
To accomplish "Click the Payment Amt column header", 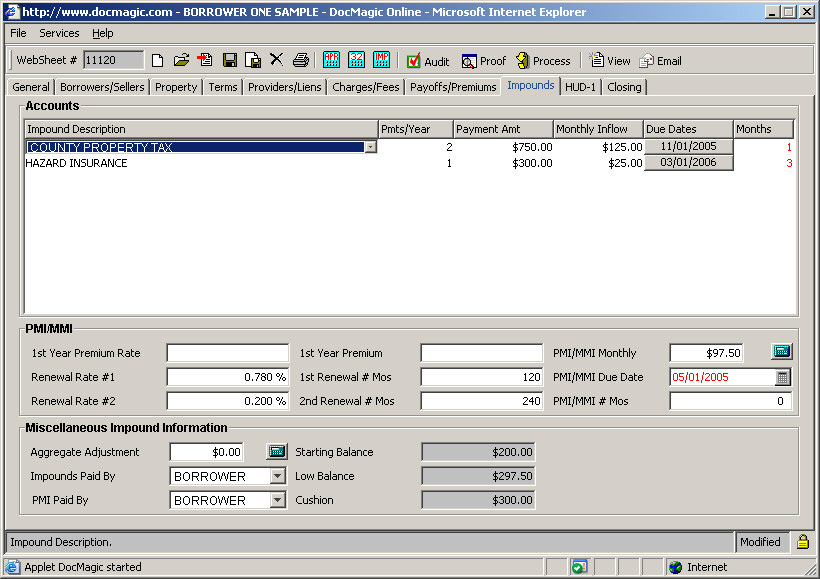I will coord(503,129).
